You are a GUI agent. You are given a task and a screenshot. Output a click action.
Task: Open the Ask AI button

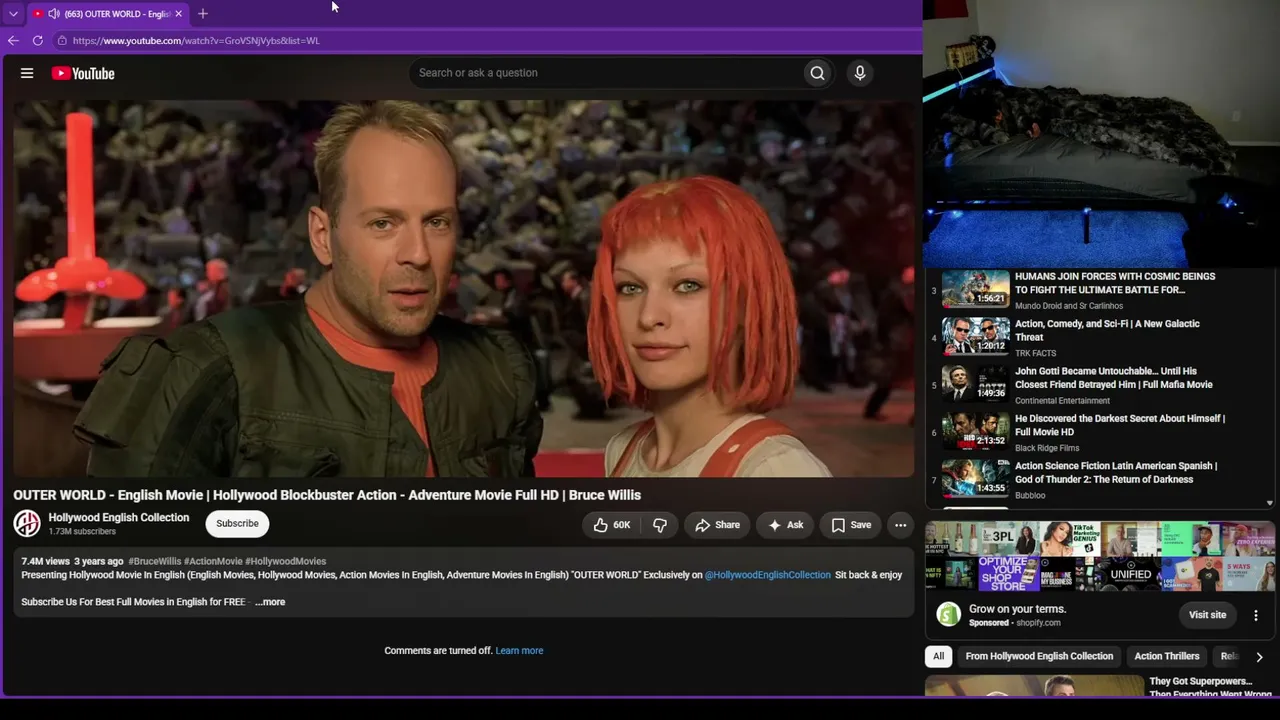tap(785, 525)
